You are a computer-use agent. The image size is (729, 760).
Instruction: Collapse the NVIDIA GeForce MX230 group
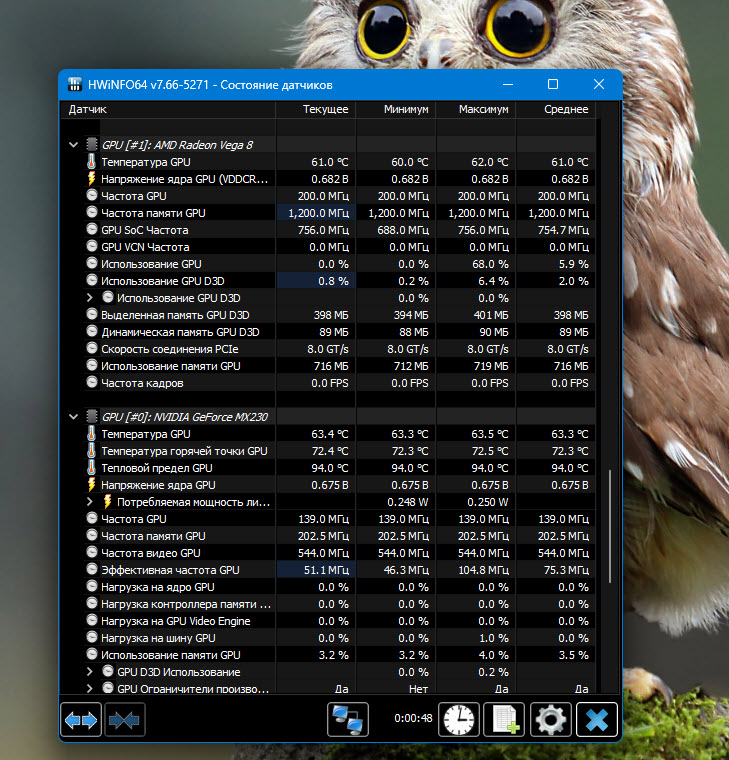[x=74, y=416]
